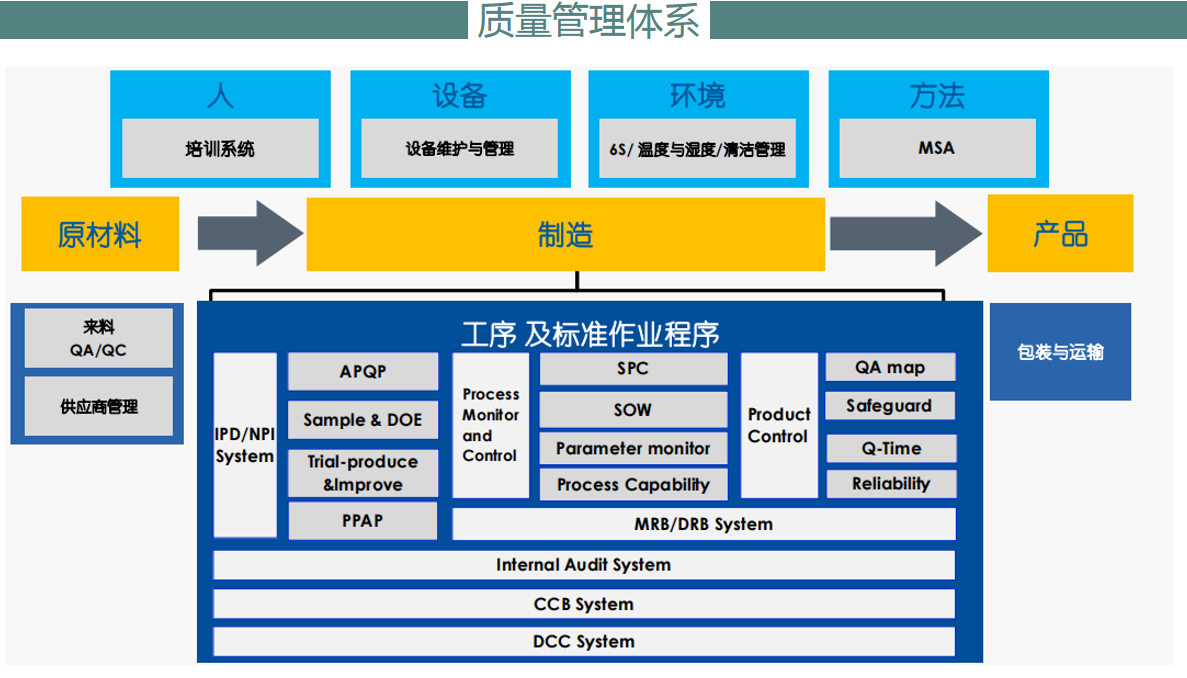Select the Process Monitor and Control box
Screen dimensions: 1187x678
pyautogui.click(x=491, y=425)
